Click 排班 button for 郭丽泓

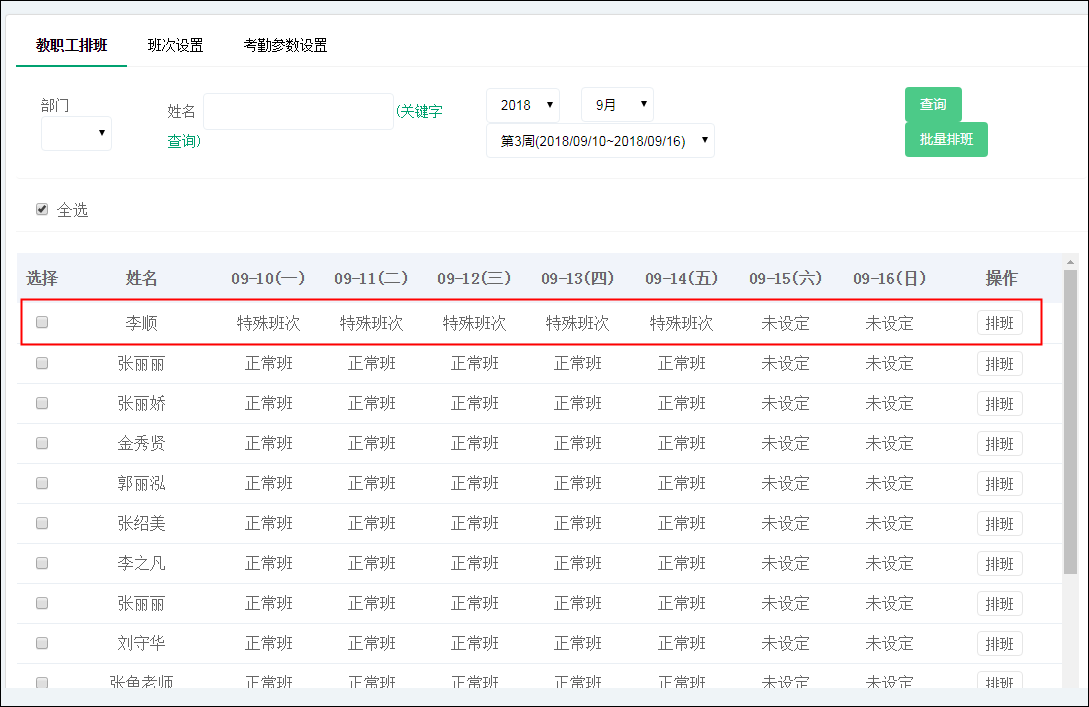(x=999, y=483)
